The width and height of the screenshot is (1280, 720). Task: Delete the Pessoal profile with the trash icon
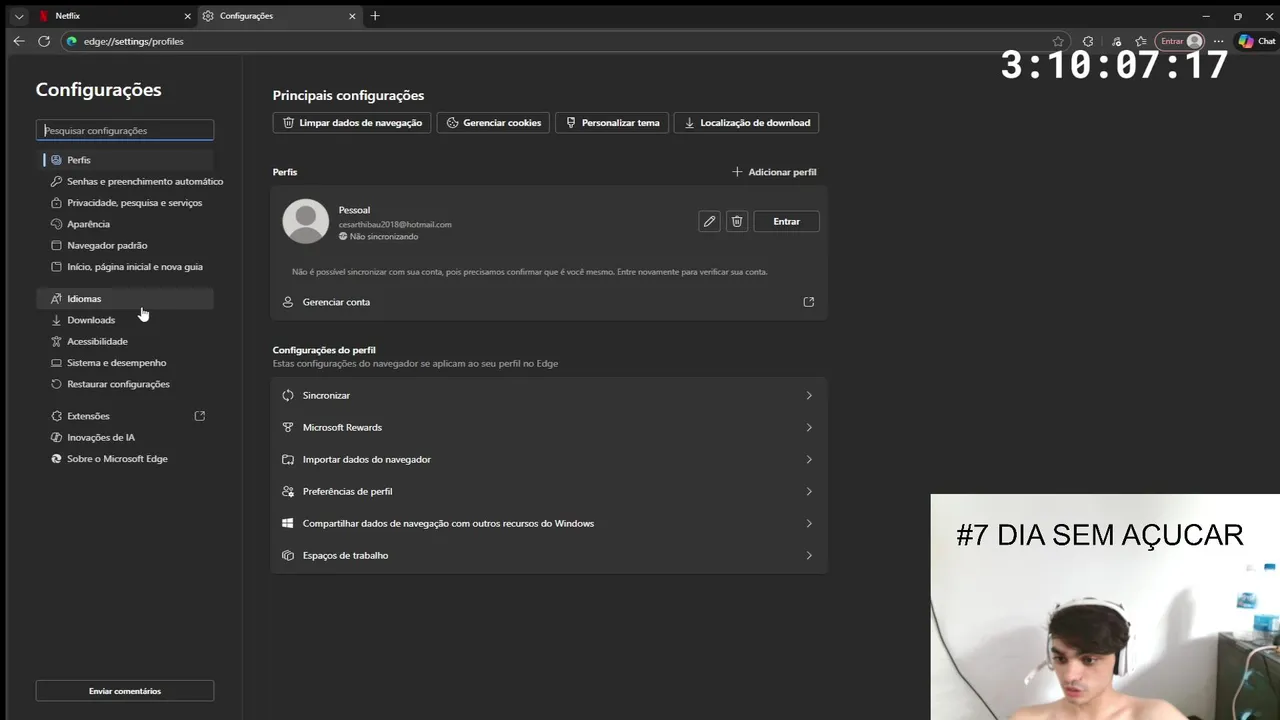737,221
